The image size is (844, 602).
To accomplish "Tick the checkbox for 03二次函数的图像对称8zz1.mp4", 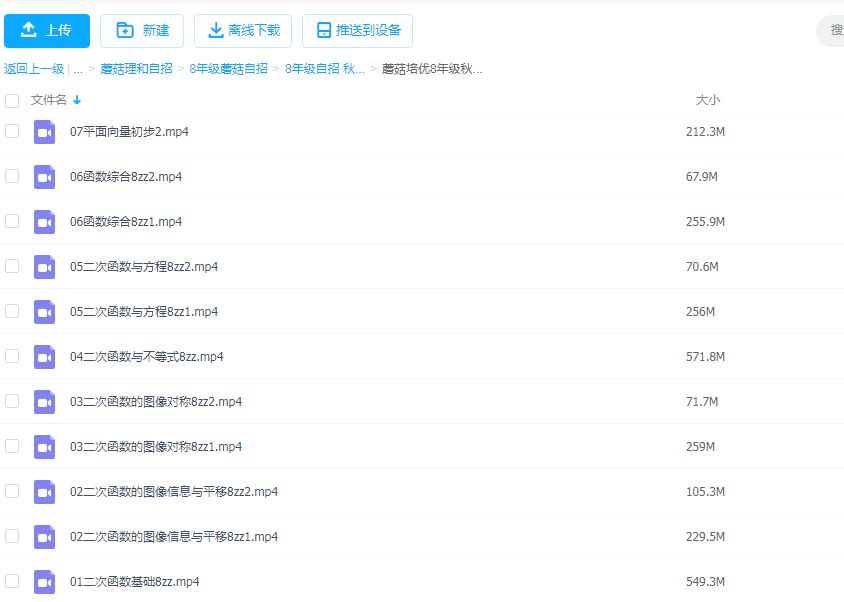I will 12,446.
